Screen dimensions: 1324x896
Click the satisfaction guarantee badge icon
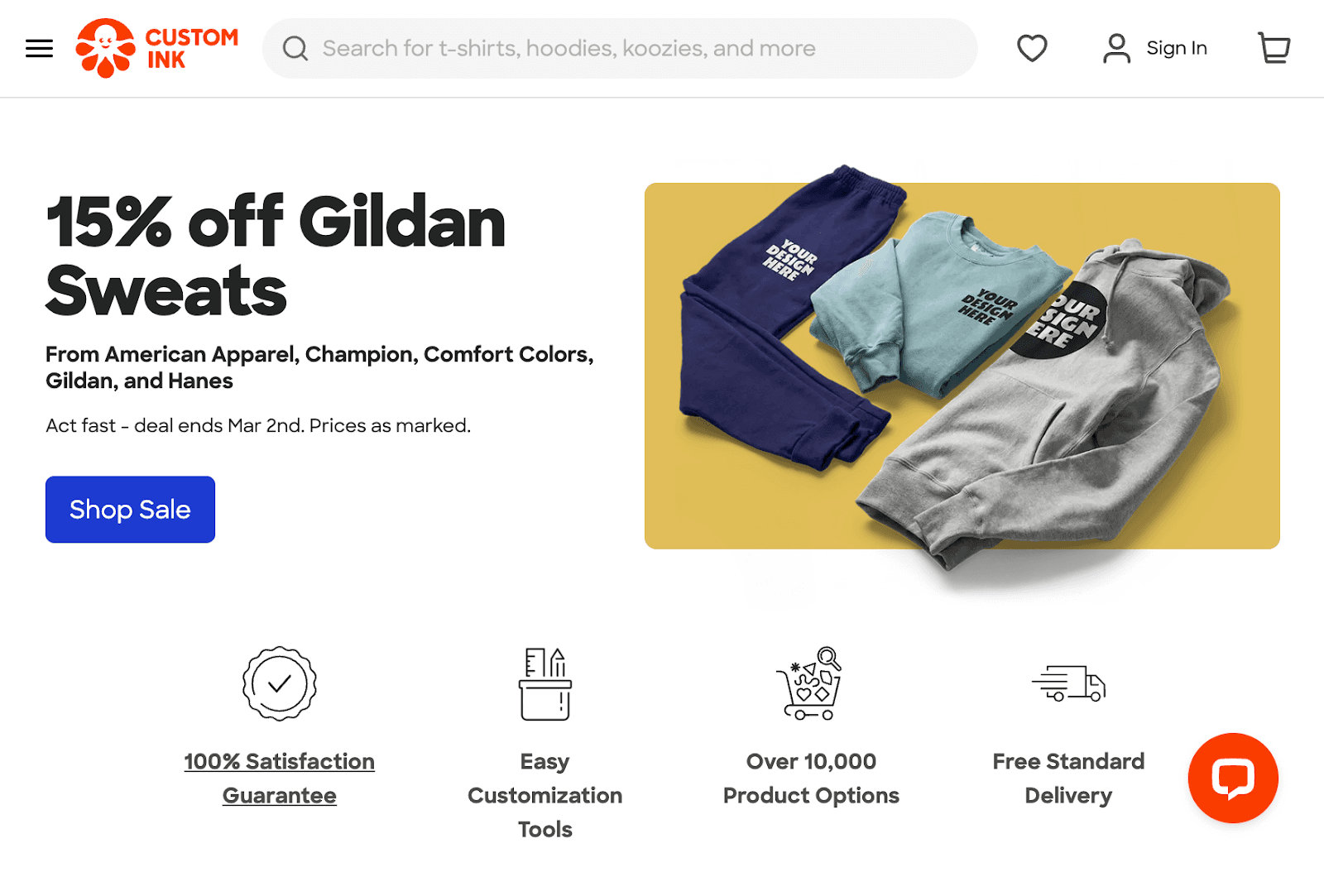tap(280, 683)
